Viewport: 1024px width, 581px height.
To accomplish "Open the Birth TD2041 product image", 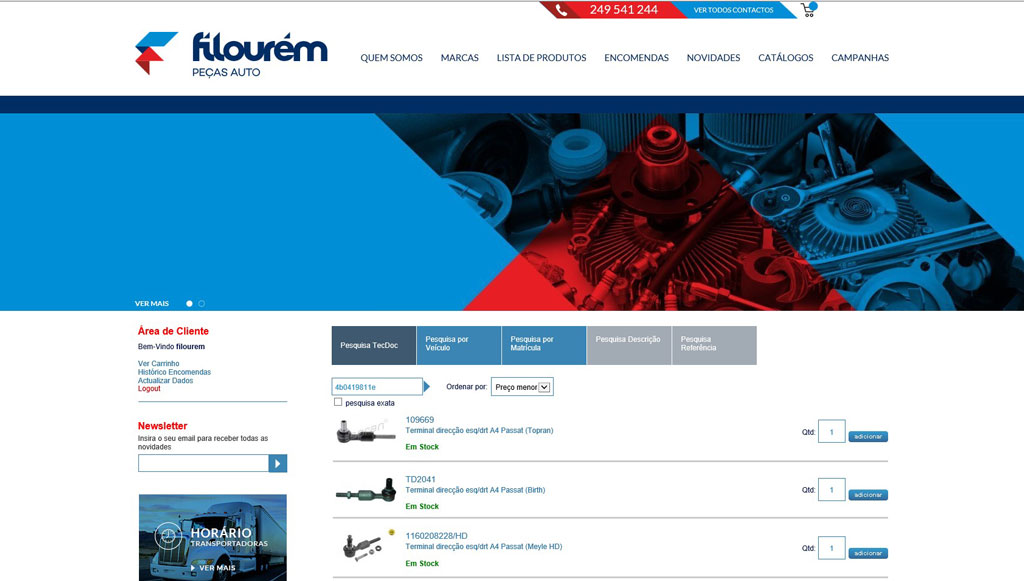I will point(365,492).
